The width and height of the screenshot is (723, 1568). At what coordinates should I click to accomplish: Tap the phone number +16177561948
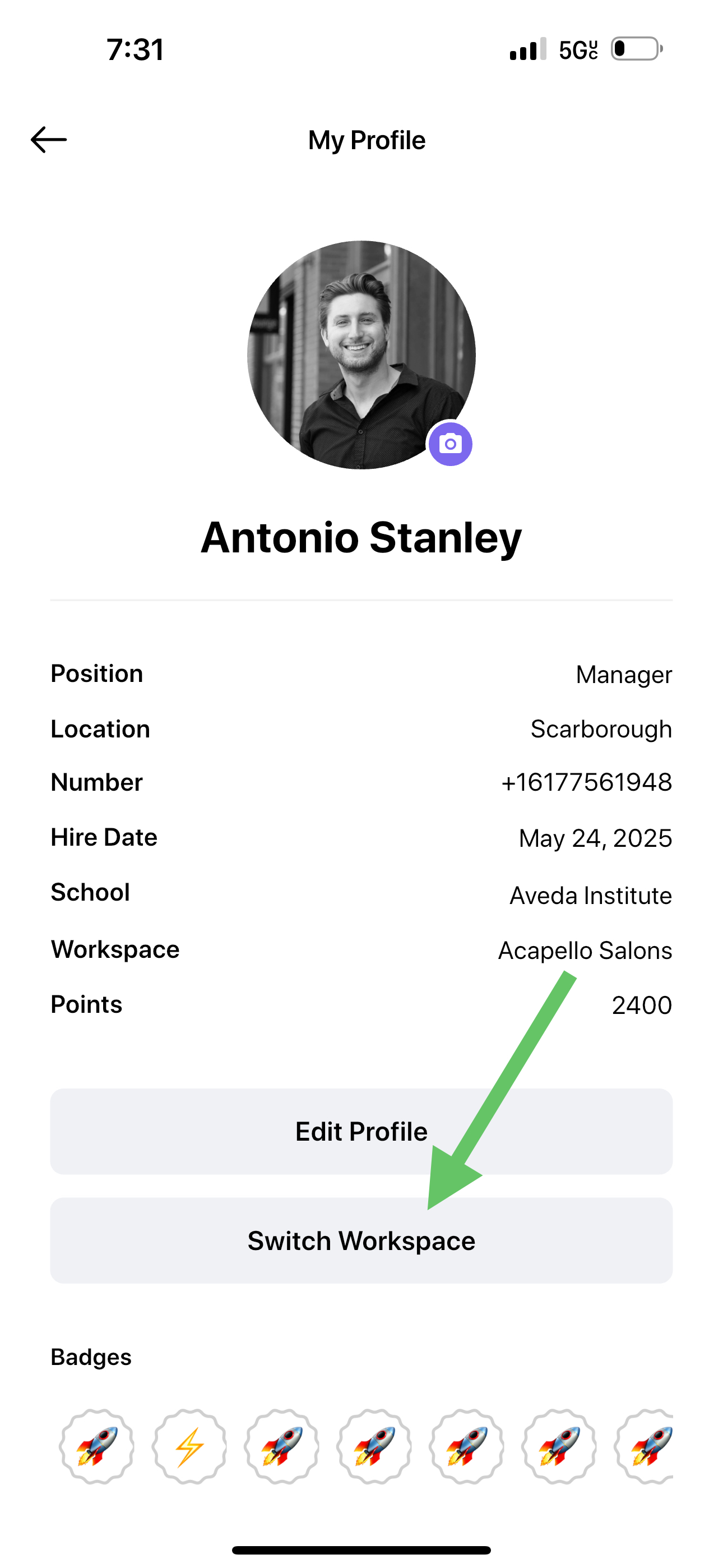(587, 782)
